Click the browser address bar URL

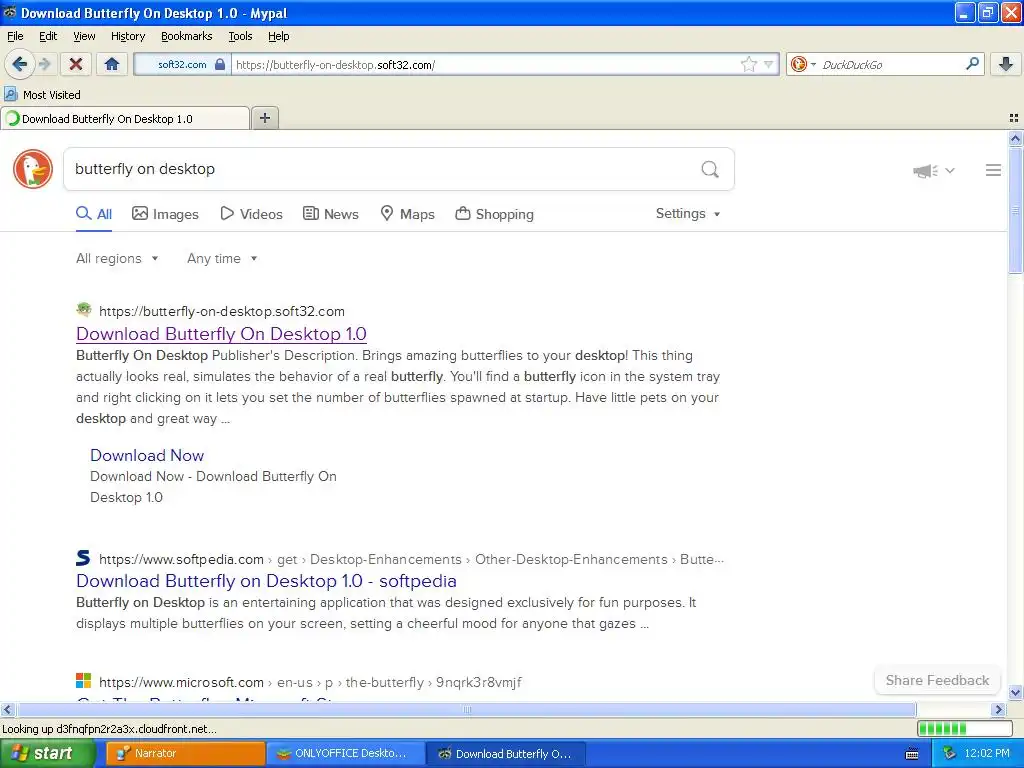point(487,65)
